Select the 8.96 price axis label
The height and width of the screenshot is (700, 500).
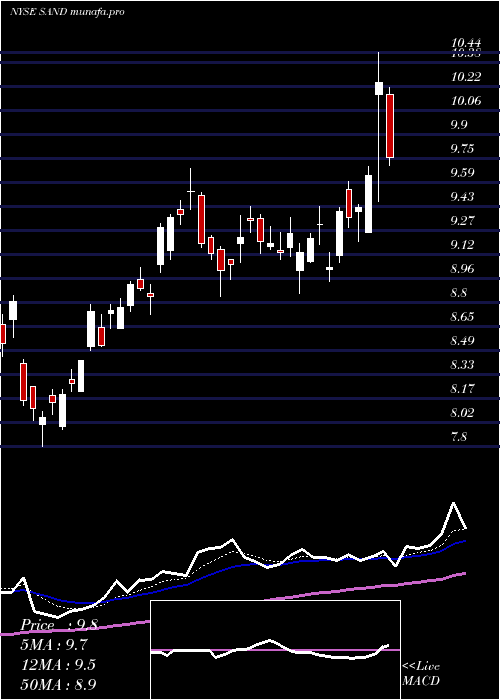click(462, 269)
